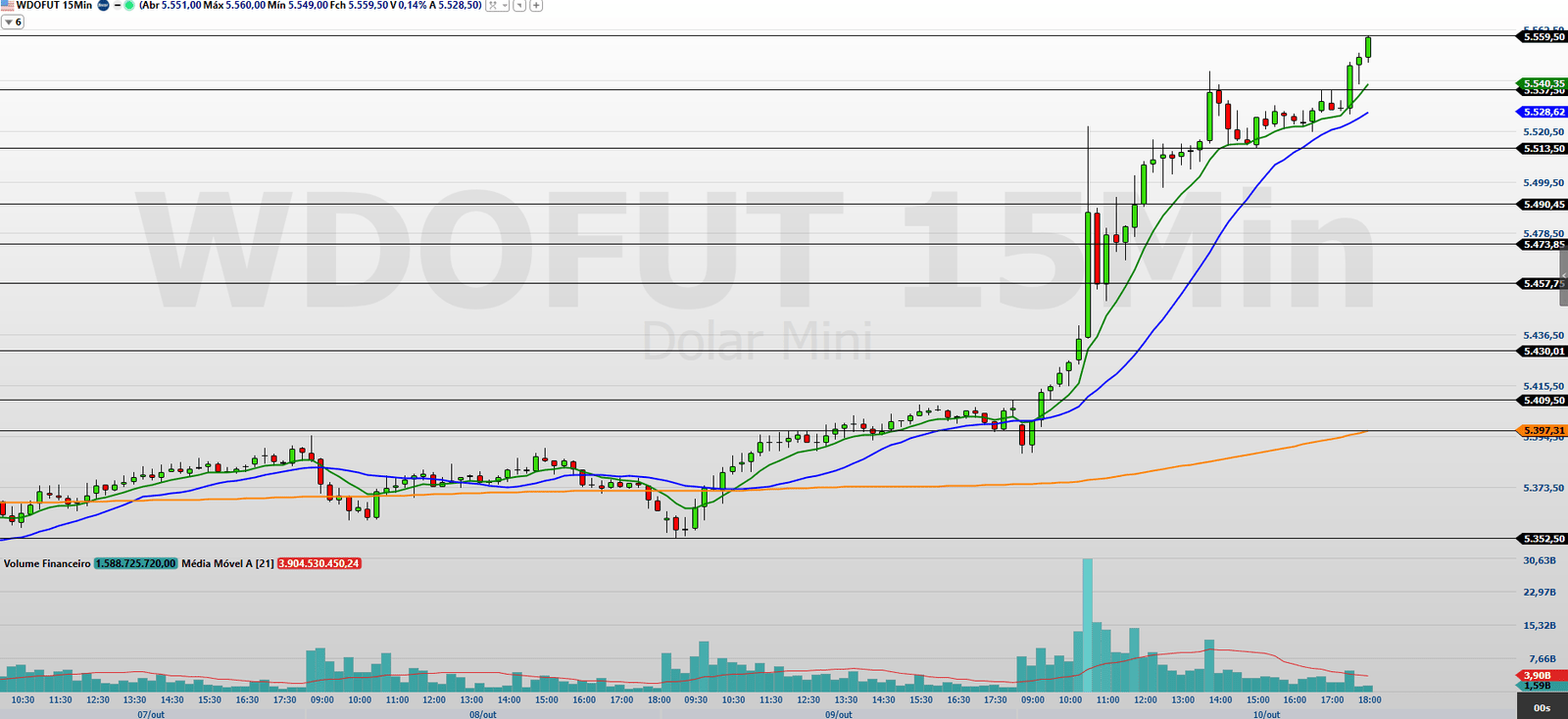Open the chart tools icon button

coord(493,6)
